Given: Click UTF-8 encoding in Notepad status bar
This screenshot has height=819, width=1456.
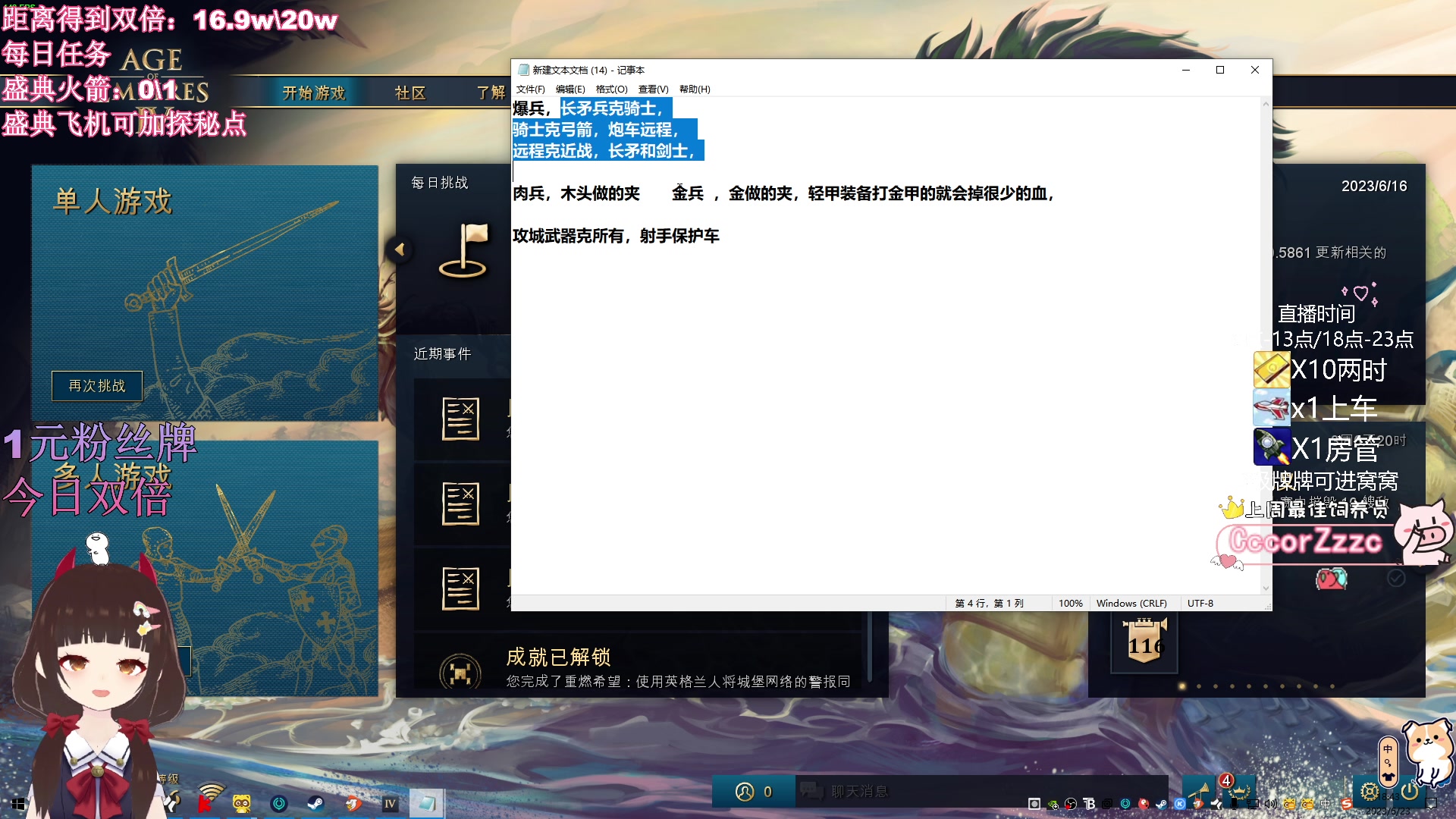Looking at the screenshot, I should [x=1200, y=604].
